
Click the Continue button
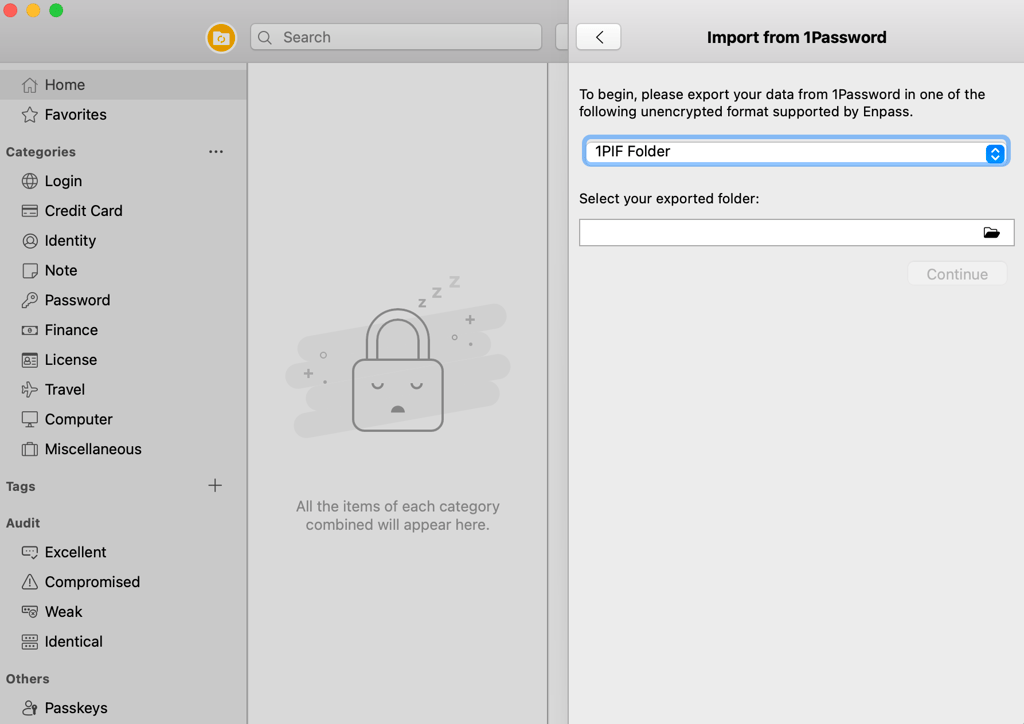pos(957,274)
